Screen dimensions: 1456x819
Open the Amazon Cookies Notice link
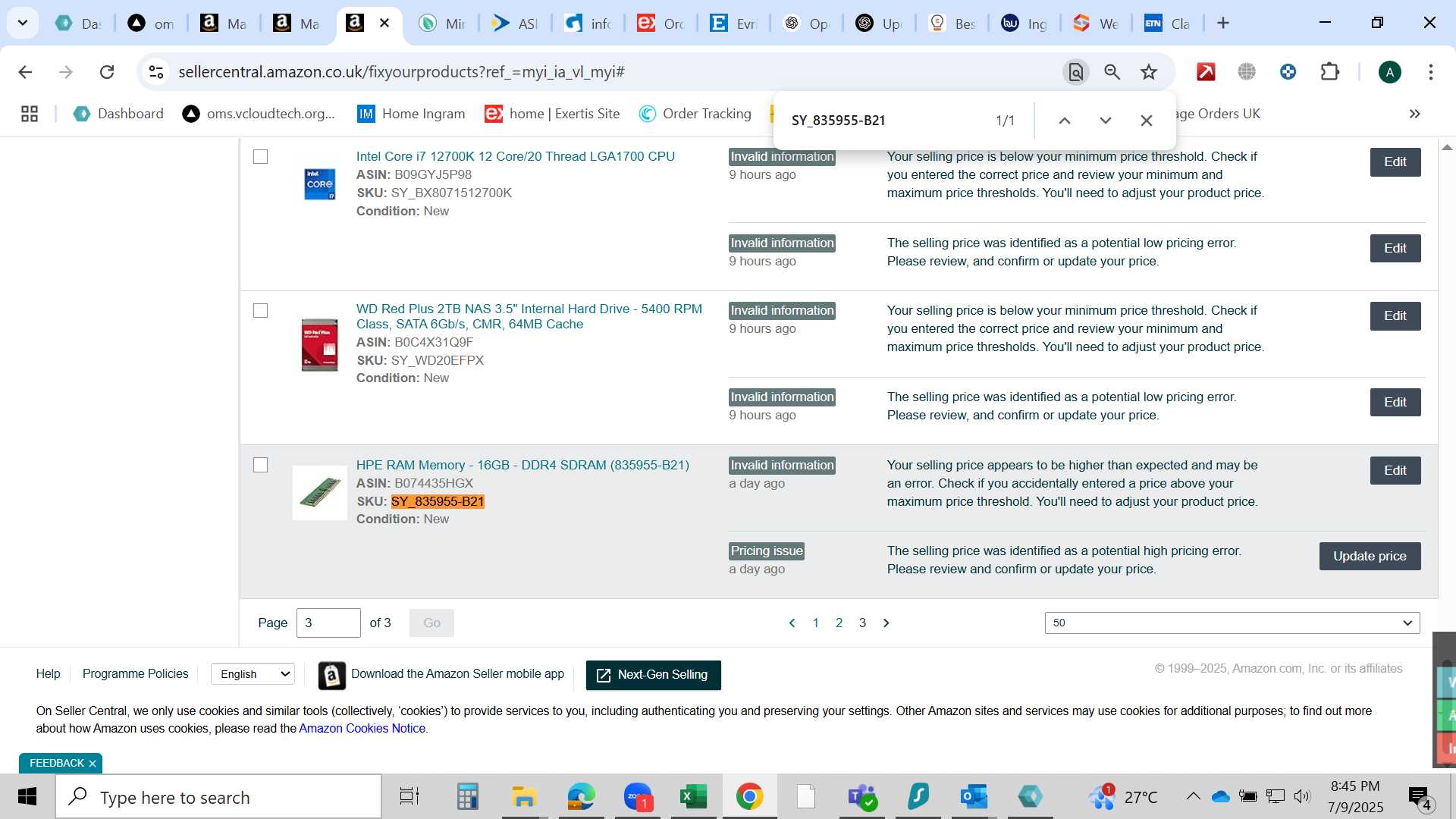tap(362, 728)
